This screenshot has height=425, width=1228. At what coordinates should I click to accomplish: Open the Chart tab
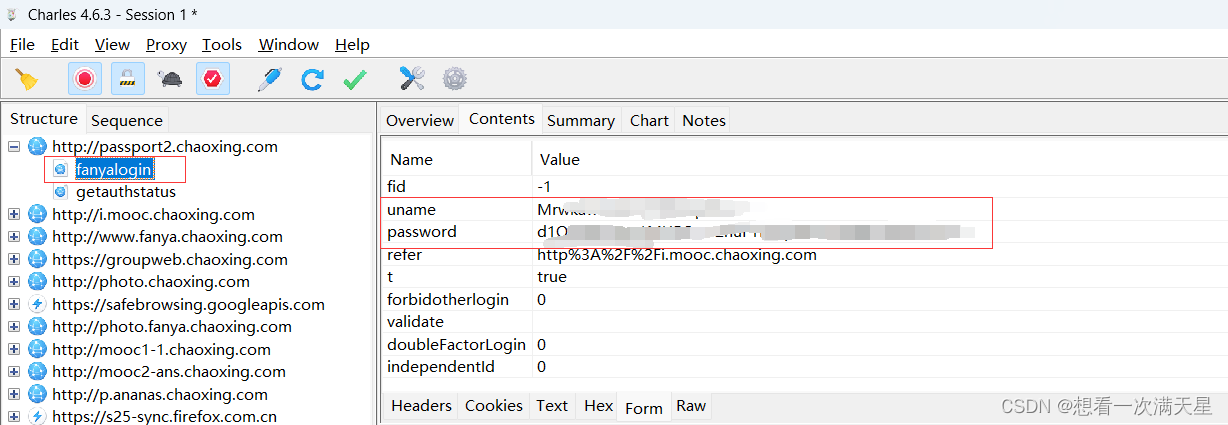click(x=649, y=120)
